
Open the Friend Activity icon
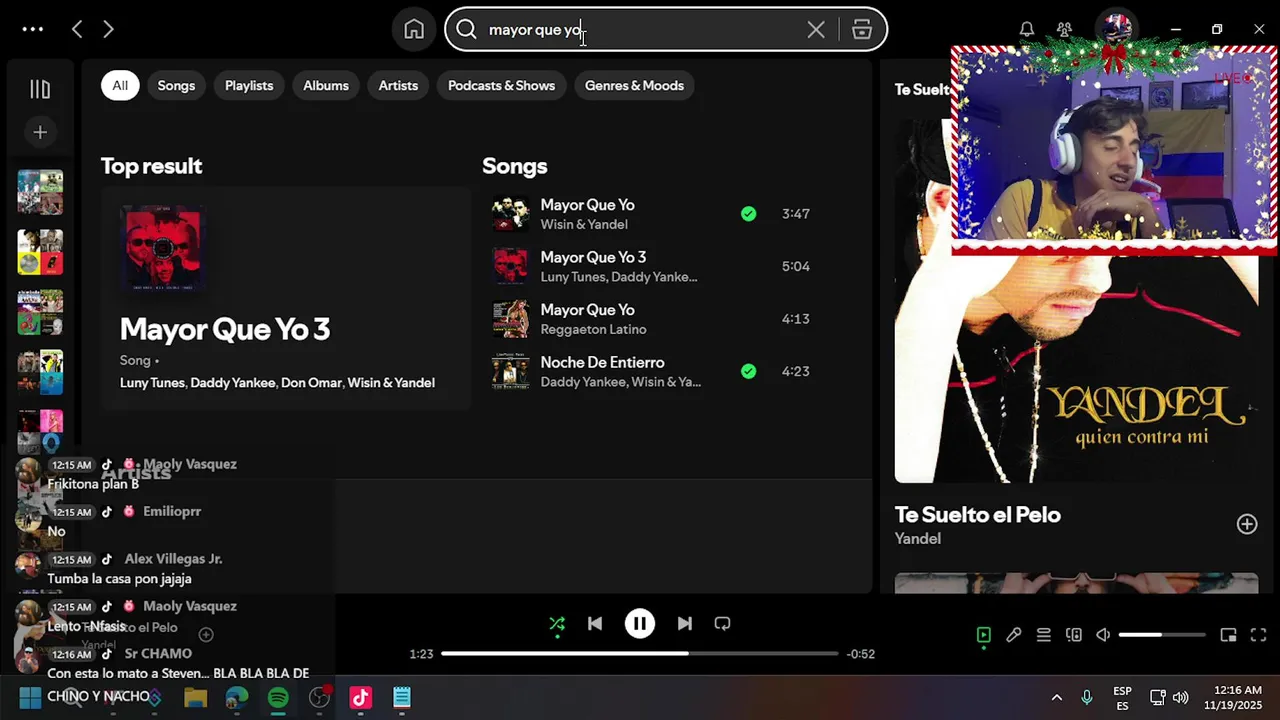pos(1065,29)
